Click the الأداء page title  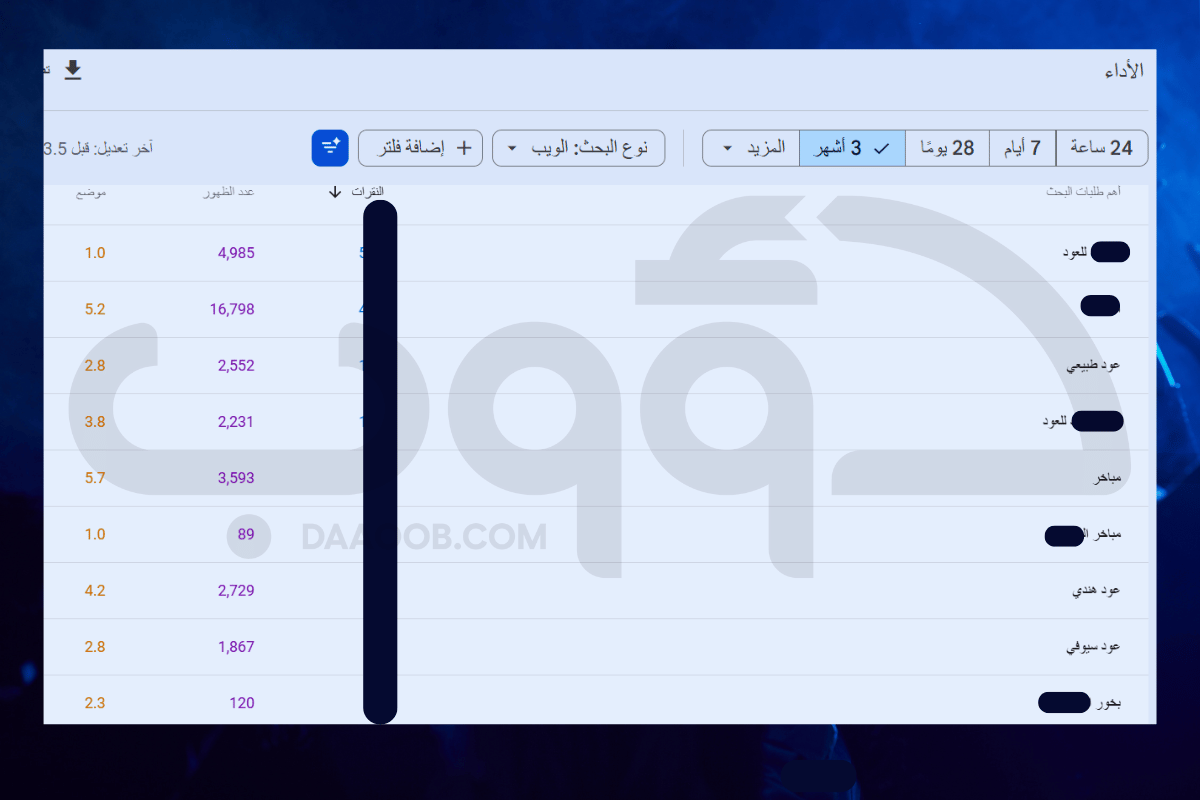click(1124, 71)
